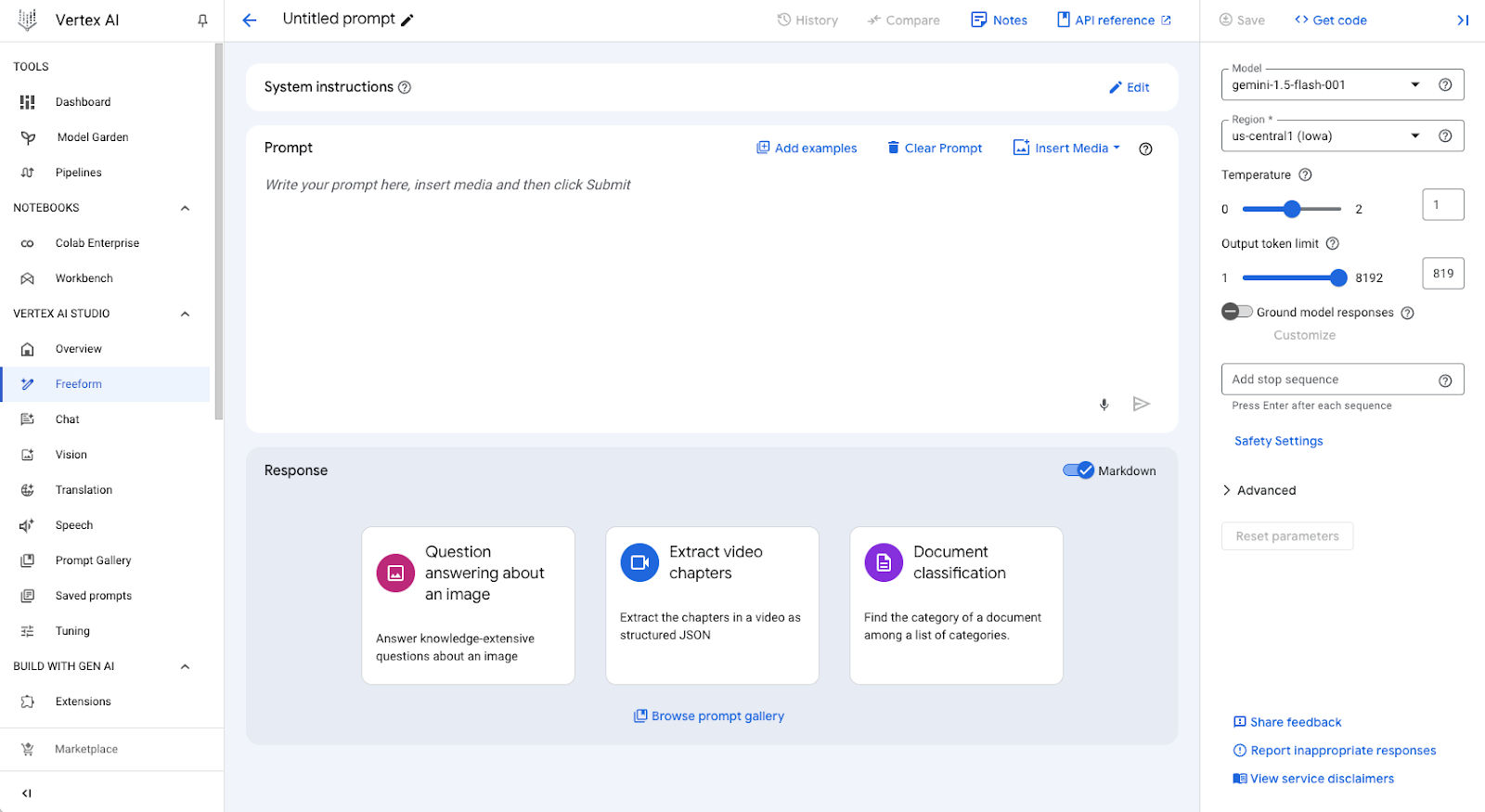Viewport: 1485px width, 812px height.
Task: Click help icon beside System instructions
Action: 405,87
